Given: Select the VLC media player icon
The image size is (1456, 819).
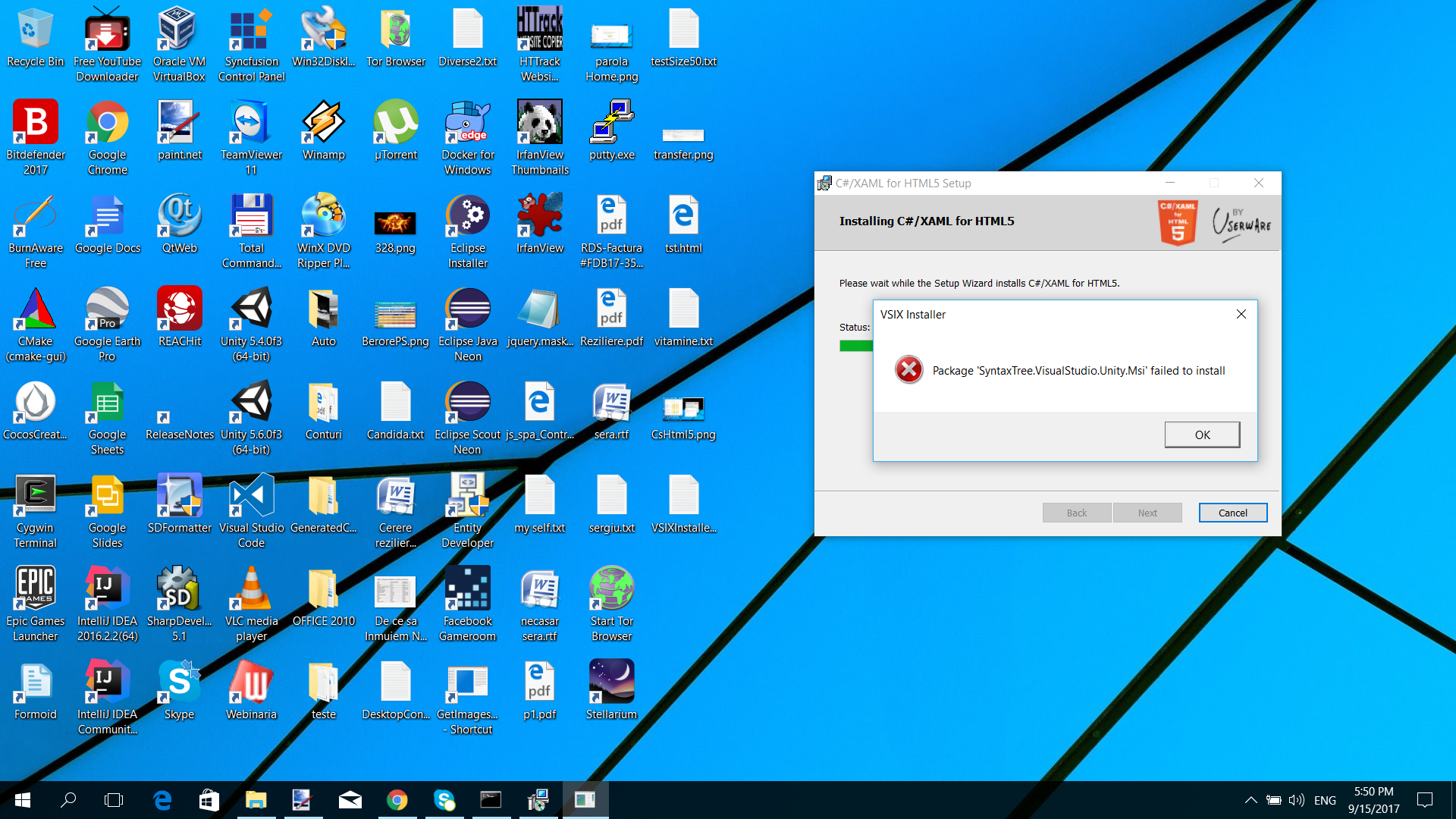Looking at the screenshot, I should click(x=251, y=604).
